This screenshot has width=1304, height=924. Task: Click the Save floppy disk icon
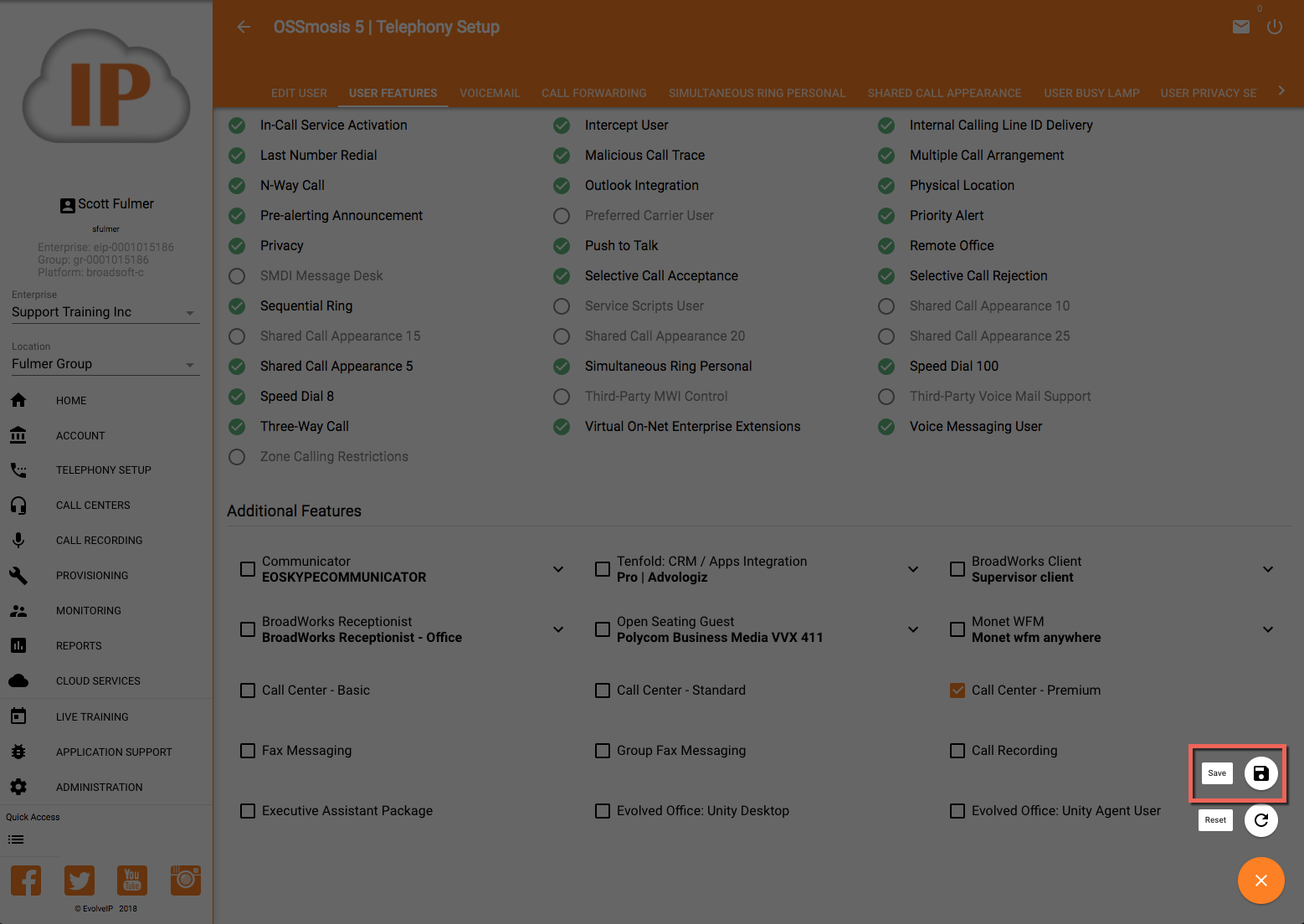[1260, 773]
